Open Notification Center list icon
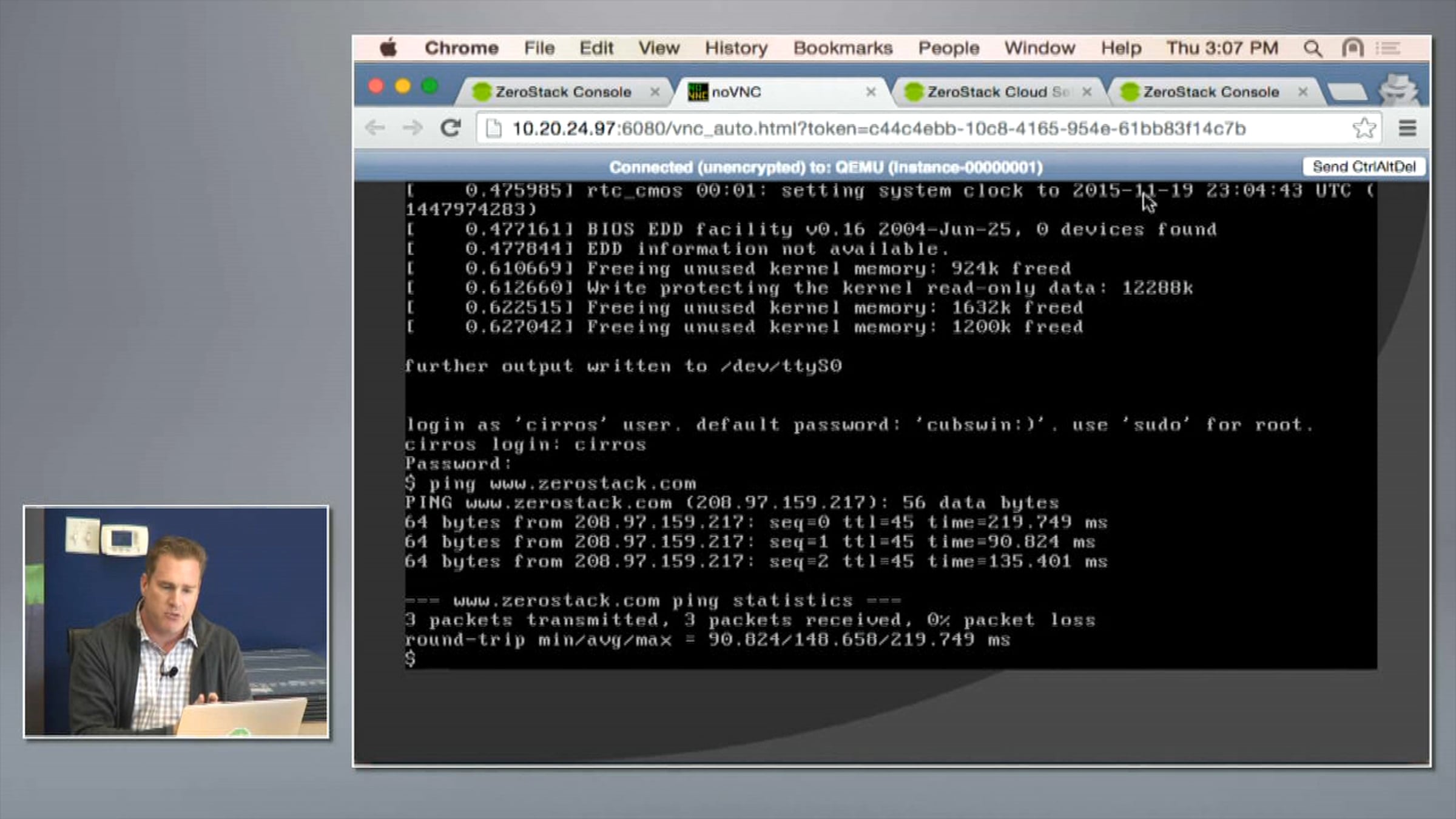The image size is (1456, 819). coord(1387,48)
